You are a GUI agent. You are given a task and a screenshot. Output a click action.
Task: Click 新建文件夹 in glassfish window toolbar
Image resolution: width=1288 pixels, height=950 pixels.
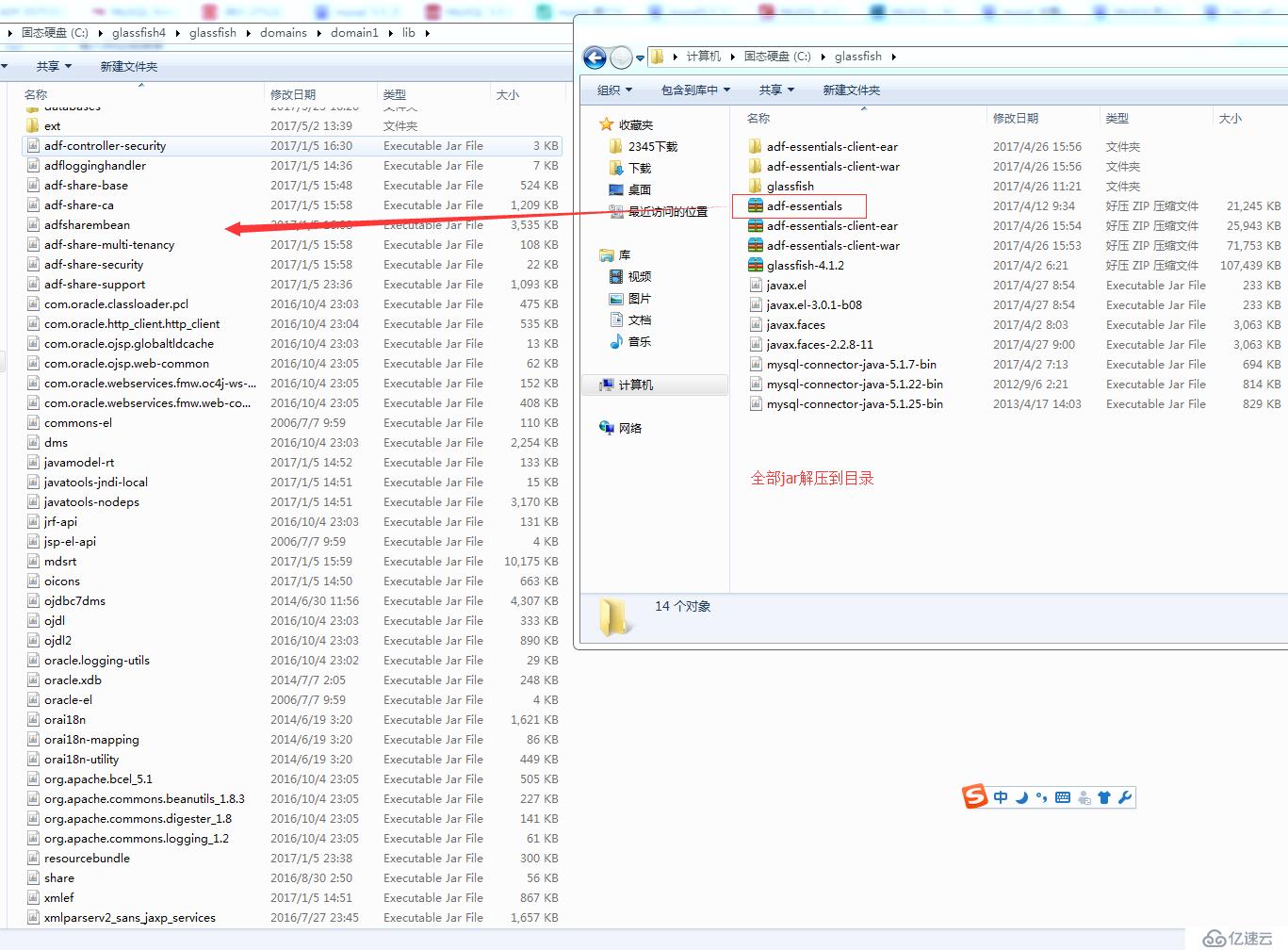(852, 90)
